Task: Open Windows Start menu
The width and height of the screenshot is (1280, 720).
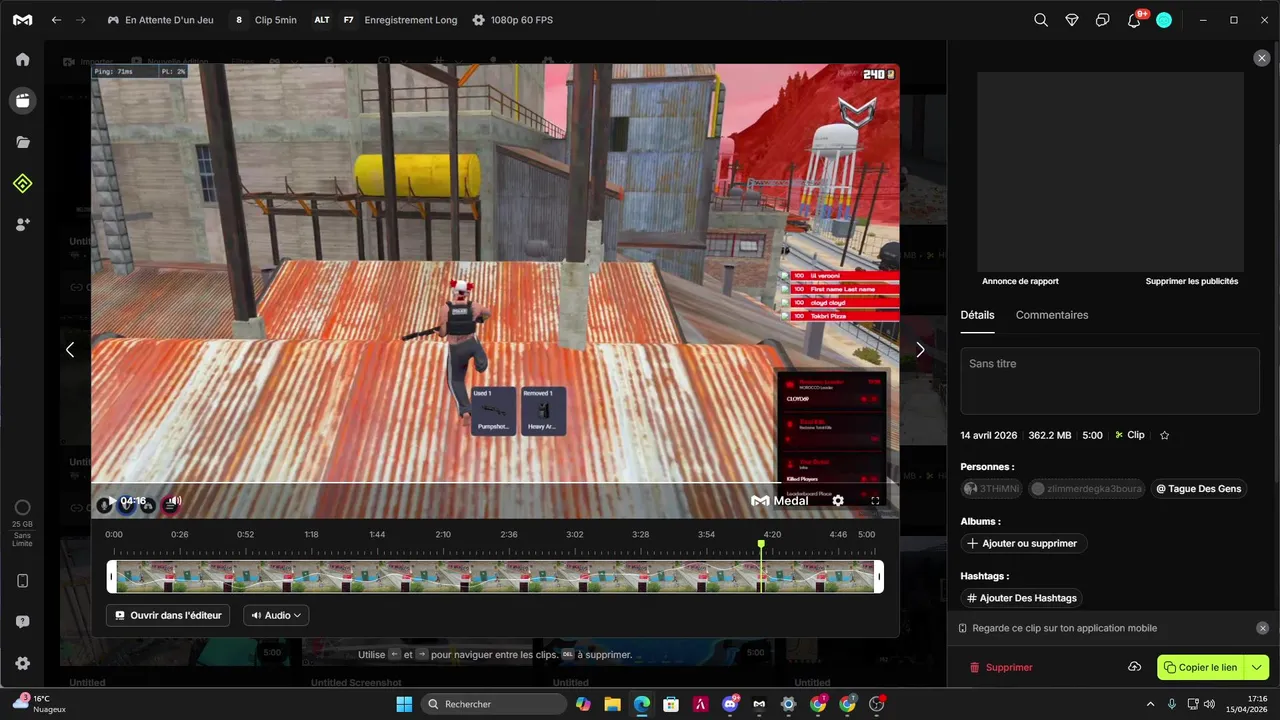Action: pyautogui.click(x=404, y=704)
